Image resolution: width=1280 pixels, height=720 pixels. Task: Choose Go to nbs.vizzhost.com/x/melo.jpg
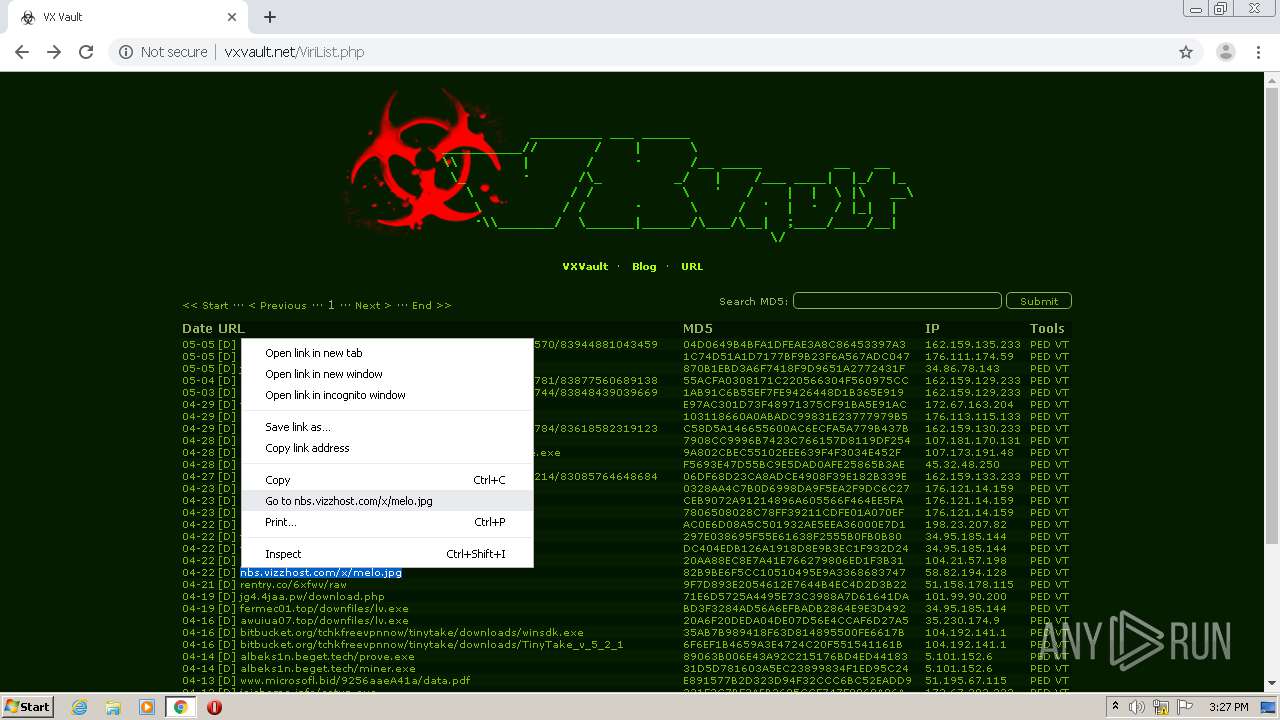[387, 501]
